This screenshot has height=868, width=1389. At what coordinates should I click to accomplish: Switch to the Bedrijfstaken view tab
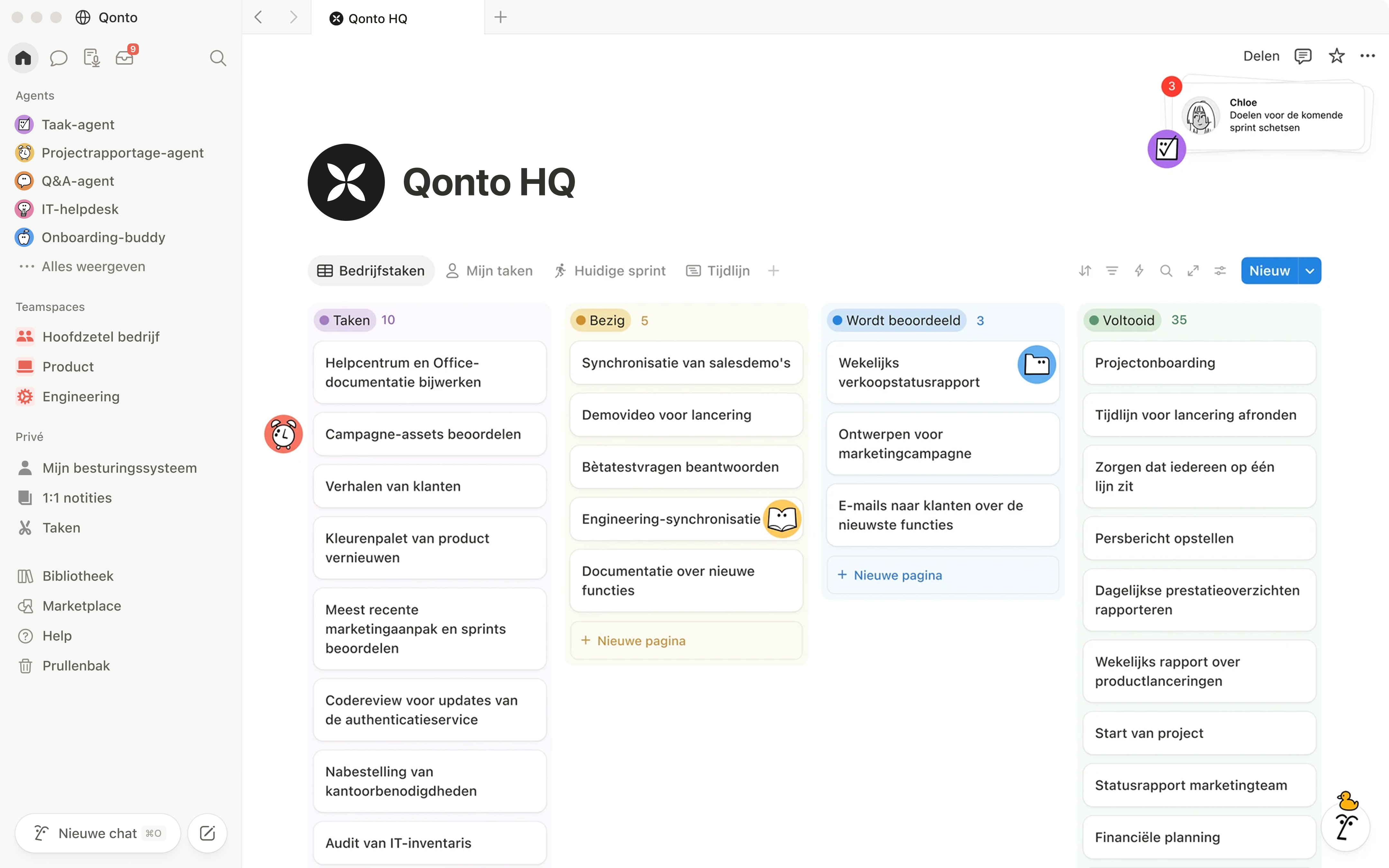click(371, 270)
